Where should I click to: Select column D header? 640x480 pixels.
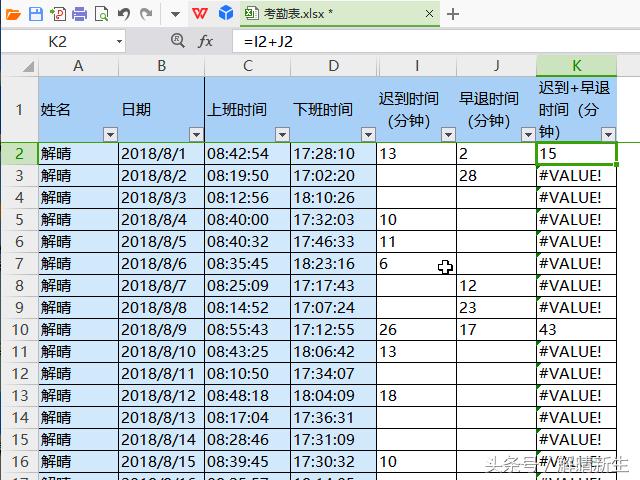pyautogui.click(x=333, y=66)
